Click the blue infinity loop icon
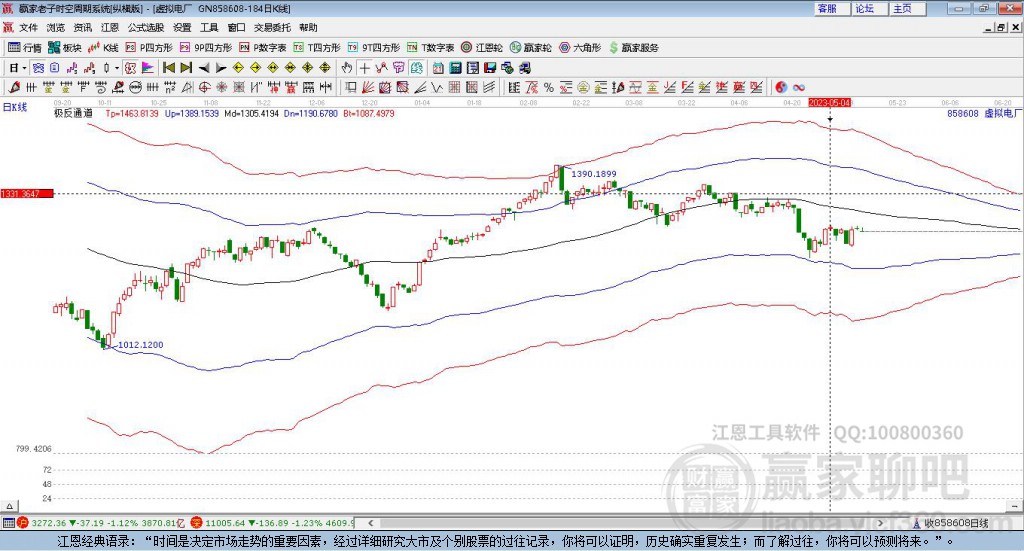This screenshot has height=551, width=1024. (799, 87)
